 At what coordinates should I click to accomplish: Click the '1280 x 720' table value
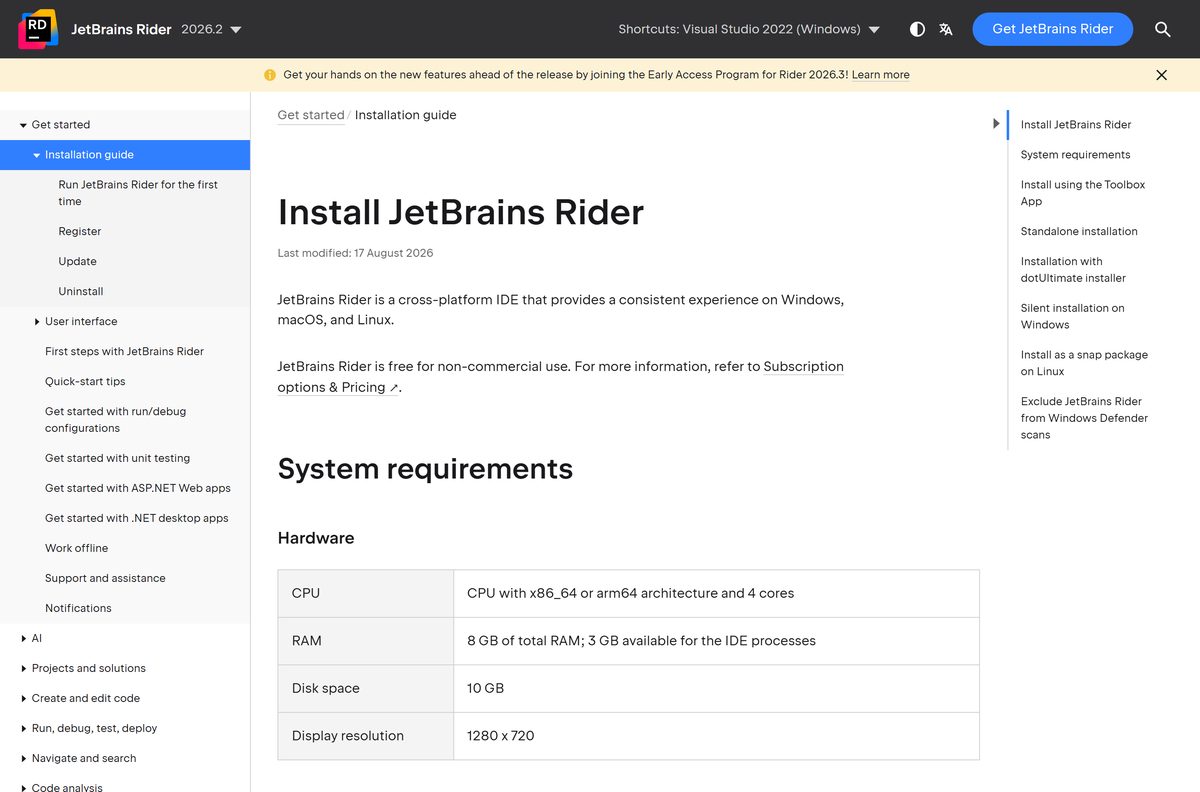click(500, 736)
